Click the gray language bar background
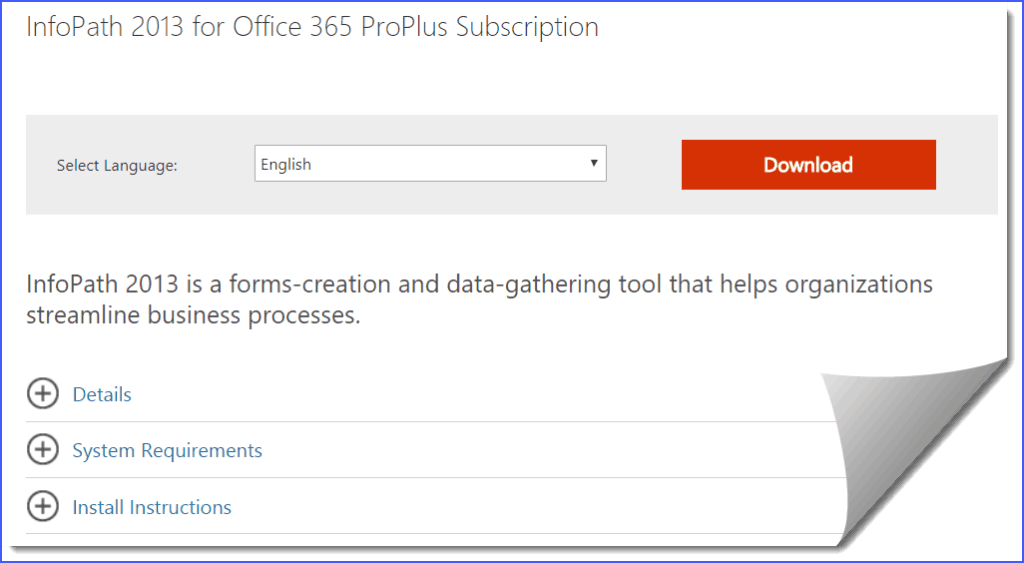The image size is (1024, 563). pyautogui.click(x=640, y=200)
